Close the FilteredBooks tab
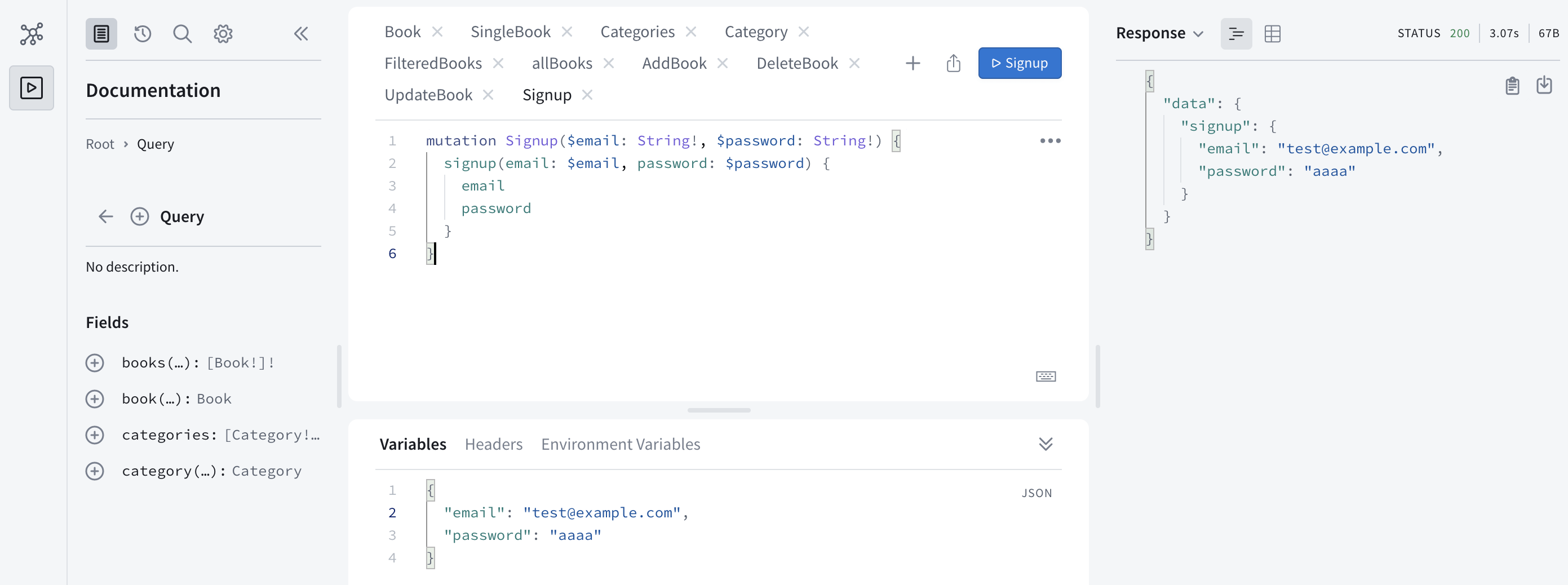This screenshot has height=585, width=1568. pos(498,63)
